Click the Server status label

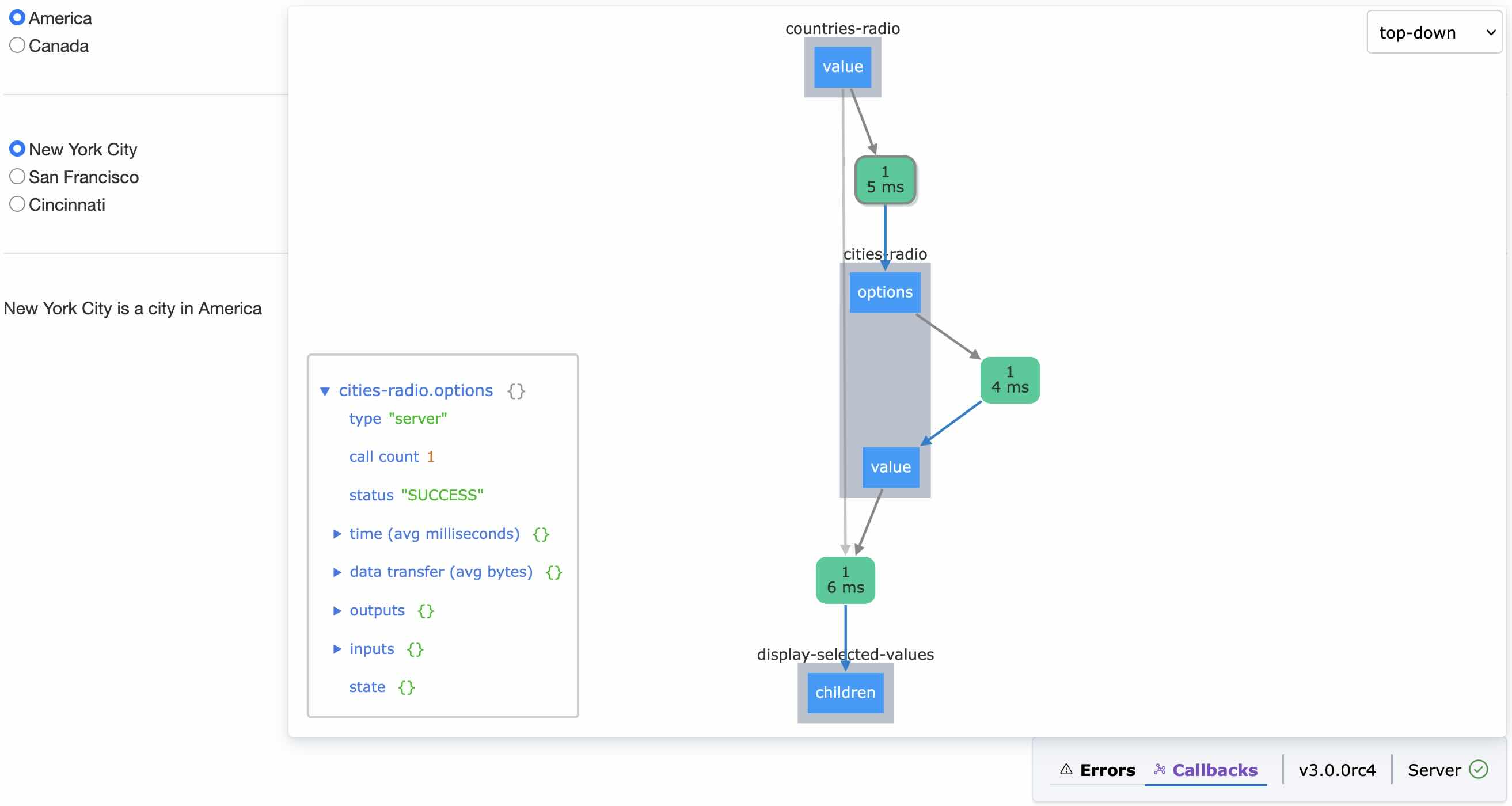point(1434,770)
